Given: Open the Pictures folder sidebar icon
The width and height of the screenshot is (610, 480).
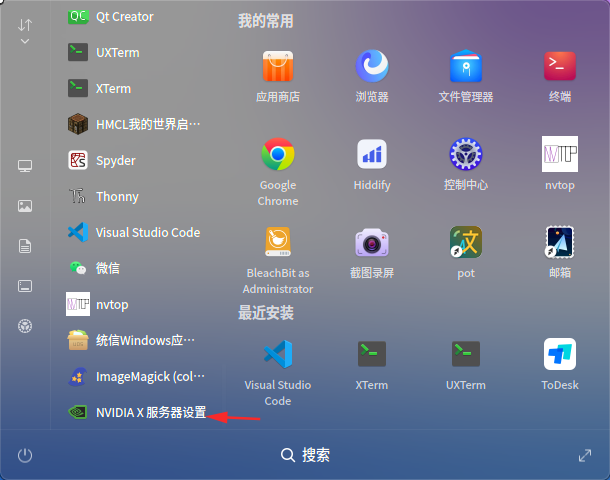Looking at the screenshot, I should tap(25, 206).
